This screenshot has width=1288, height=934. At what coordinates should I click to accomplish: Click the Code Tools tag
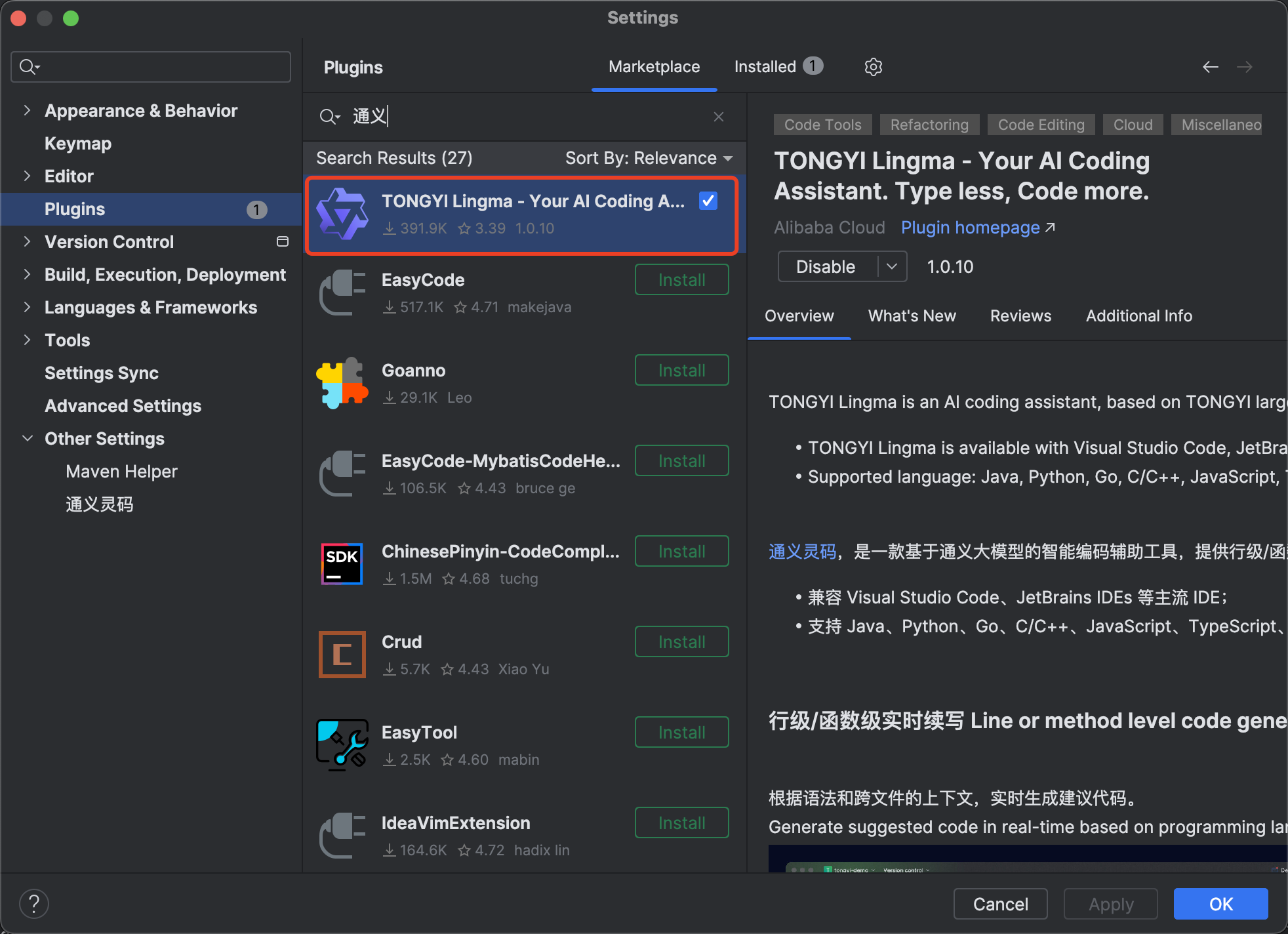coord(822,125)
